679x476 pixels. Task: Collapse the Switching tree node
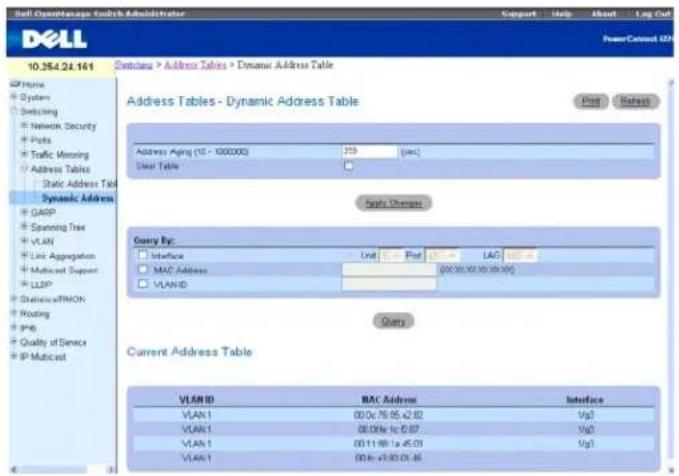14,111
